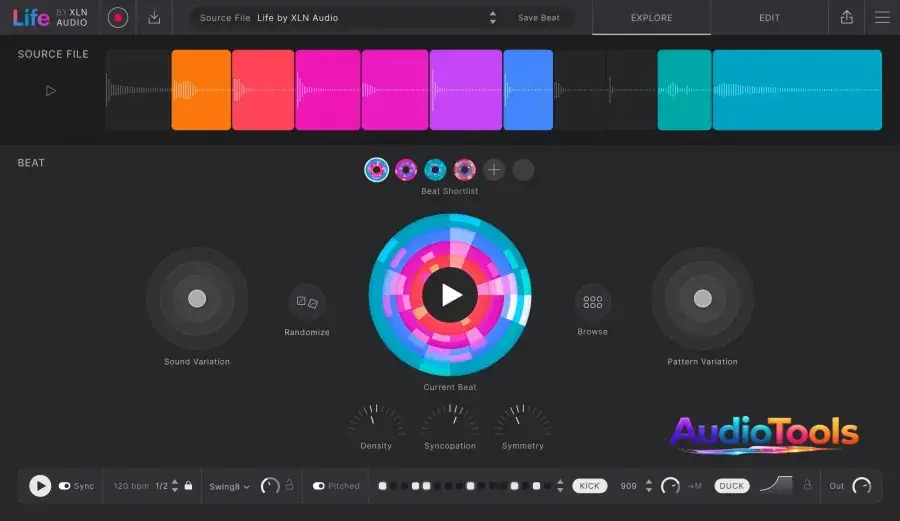Screen dimensions: 900x521
Task: Click the duck curve shape icon
Action: pyautogui.click(x=776, y=485)
